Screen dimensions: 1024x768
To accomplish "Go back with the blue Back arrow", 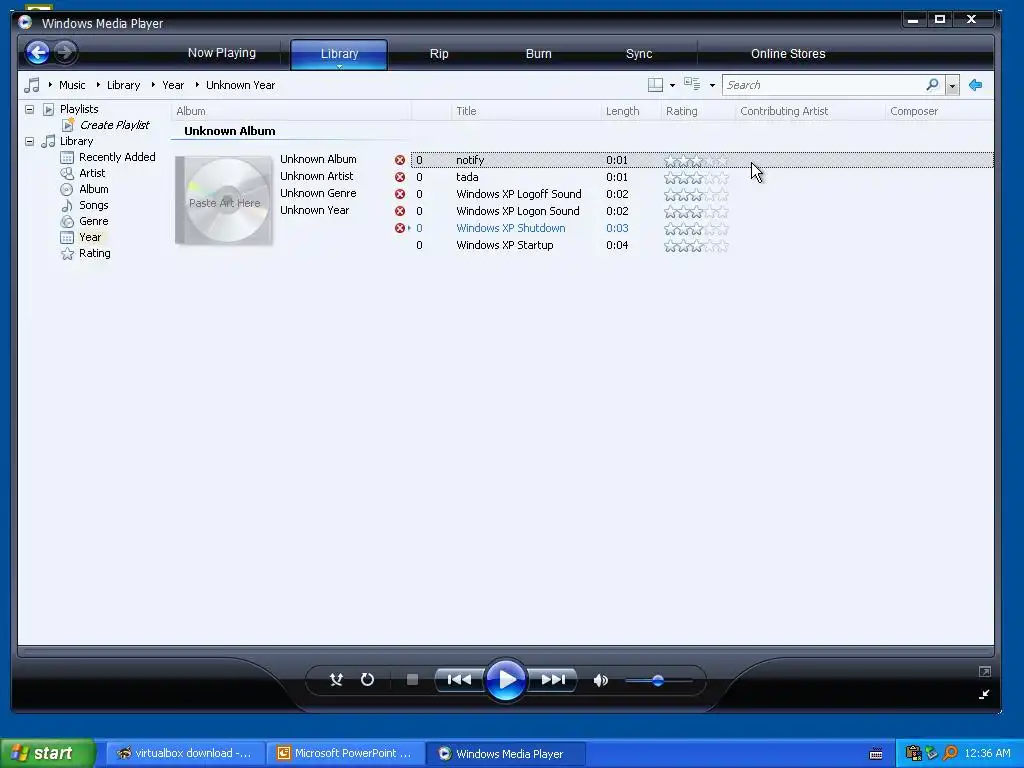I will point(38,52).
